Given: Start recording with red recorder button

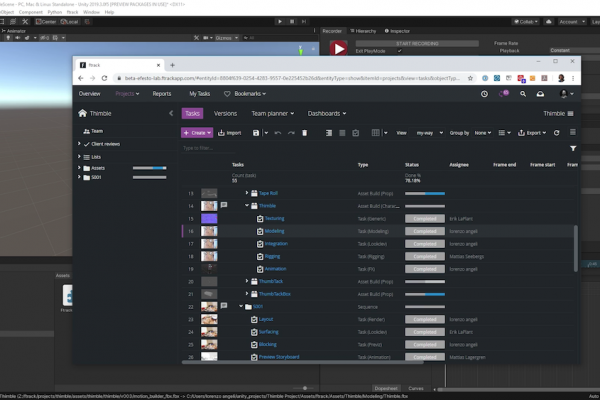Looking at the screenshot, I should [338, 49].
